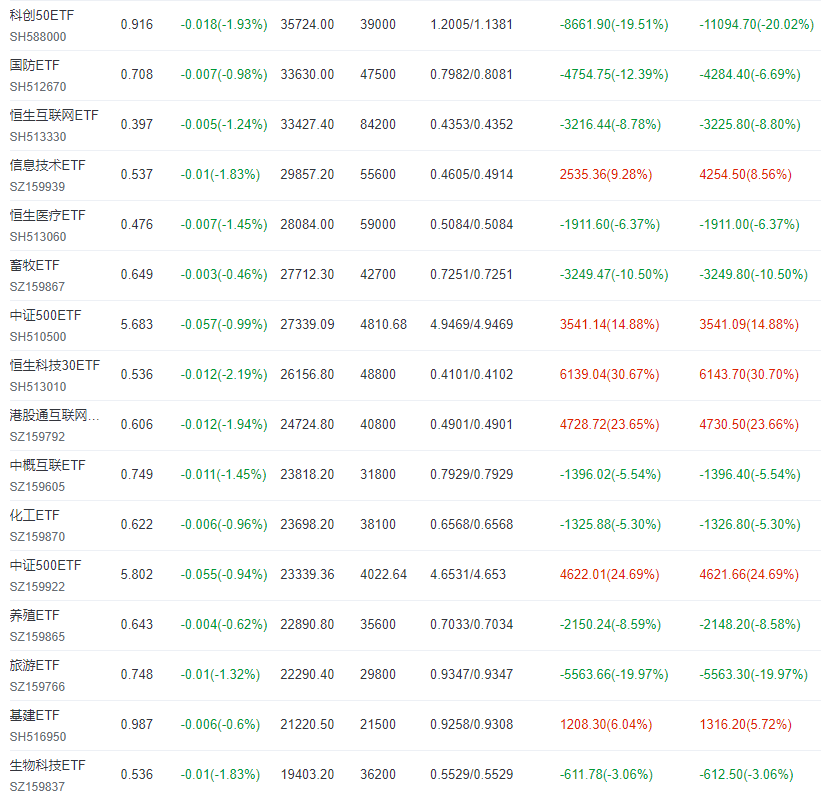Open 中证500ETF with code SZ159922
The width and height of the screenshot is (821, 799).
tap(46, 565)
